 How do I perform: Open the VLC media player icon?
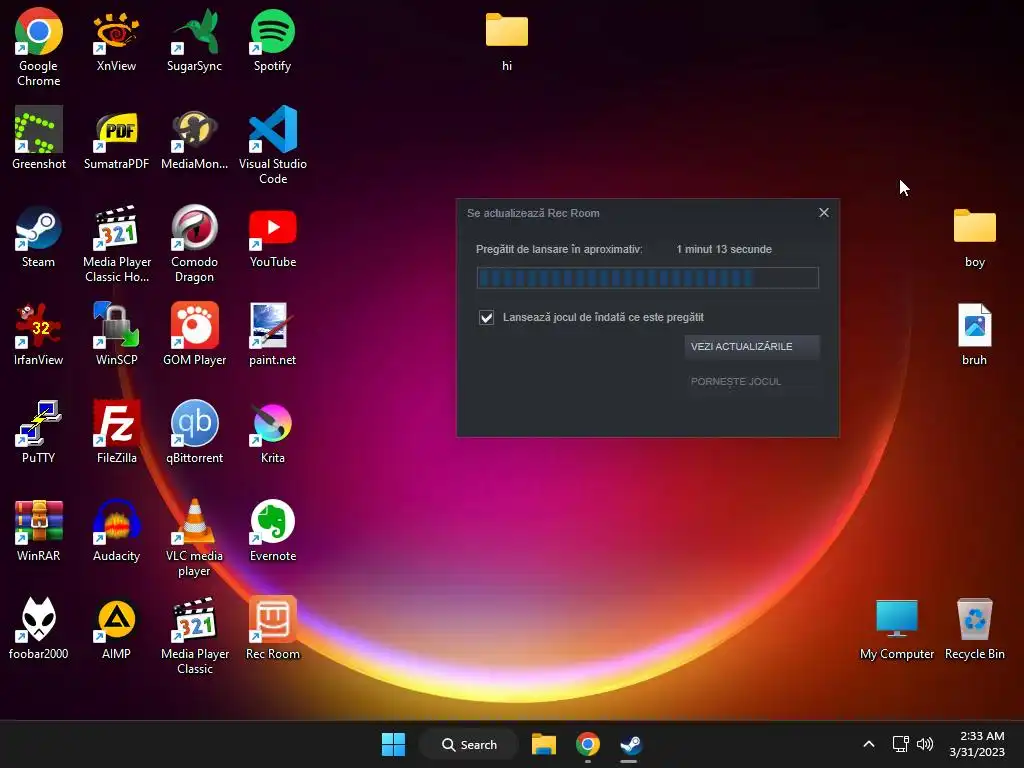pos(195,537)
